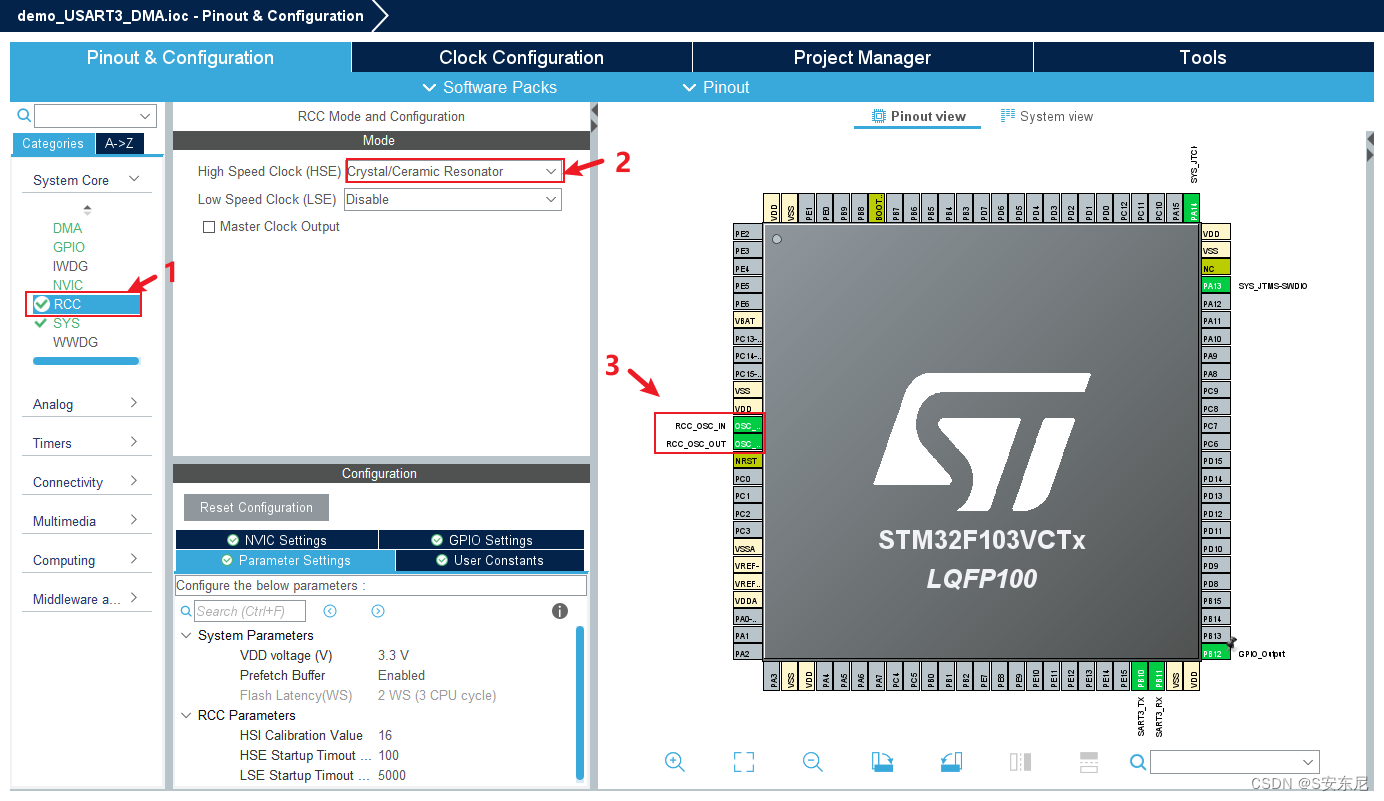Rotate the chip view counterclockwise
The image size is (1384, 801).
(x=950, y=762)
